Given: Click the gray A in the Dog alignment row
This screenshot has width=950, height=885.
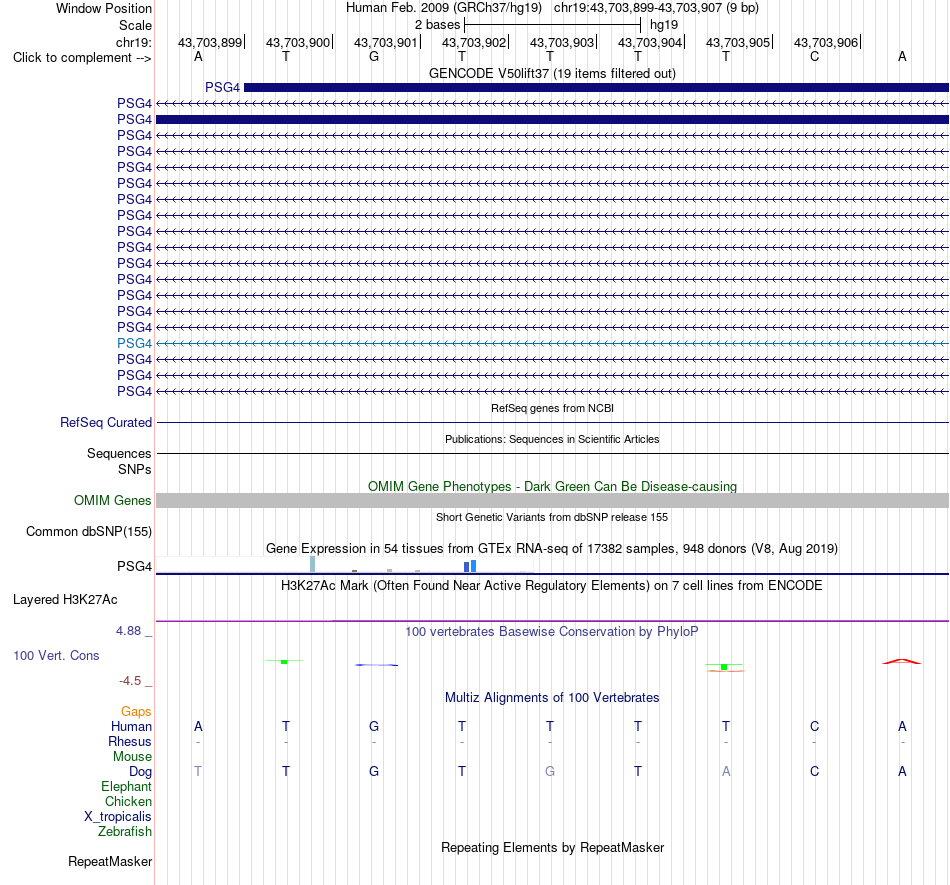Looking at the screenshot, I should click(726, 771).
